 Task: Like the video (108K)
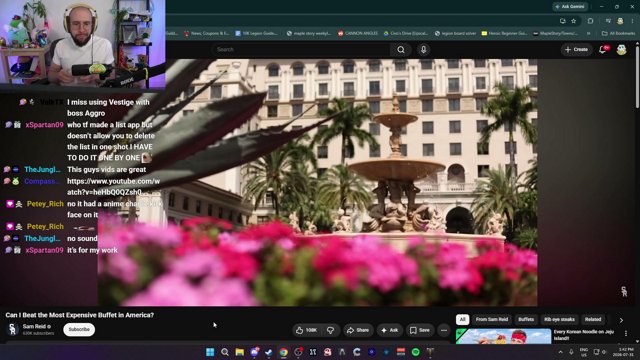[307, 330]
